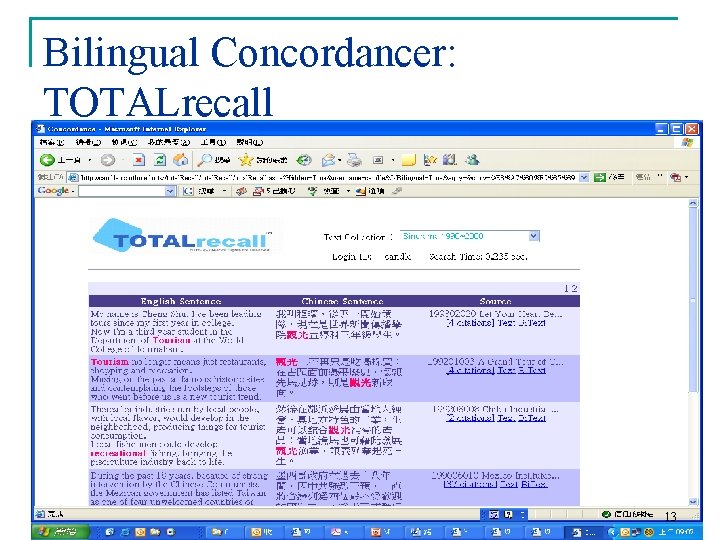Click the TOTALrecall logo on the page
Image resolution: width=720 pixels, height=540 pixels.
pyautogui.click(x=182, y=236)
